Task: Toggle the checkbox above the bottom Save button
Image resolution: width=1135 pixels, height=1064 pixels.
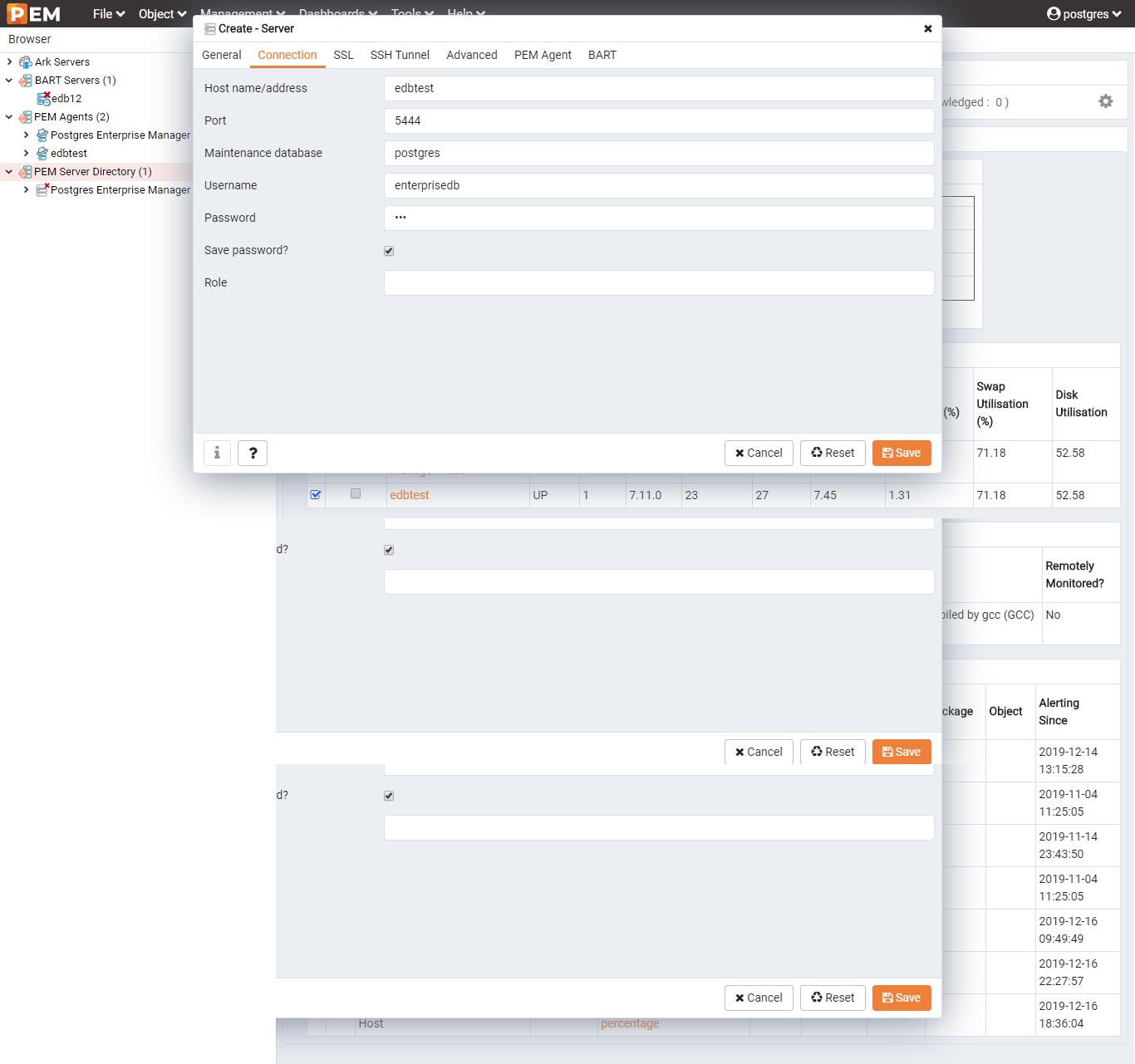Action: pyautogui.click(x=389, y=796)
